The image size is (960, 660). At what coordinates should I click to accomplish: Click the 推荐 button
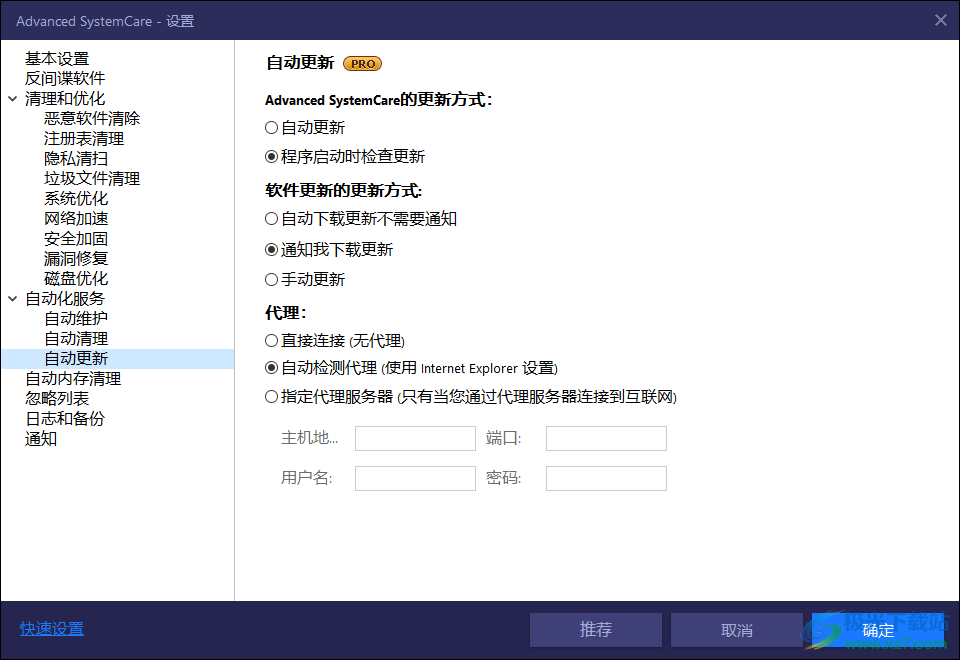coord(596,630)
